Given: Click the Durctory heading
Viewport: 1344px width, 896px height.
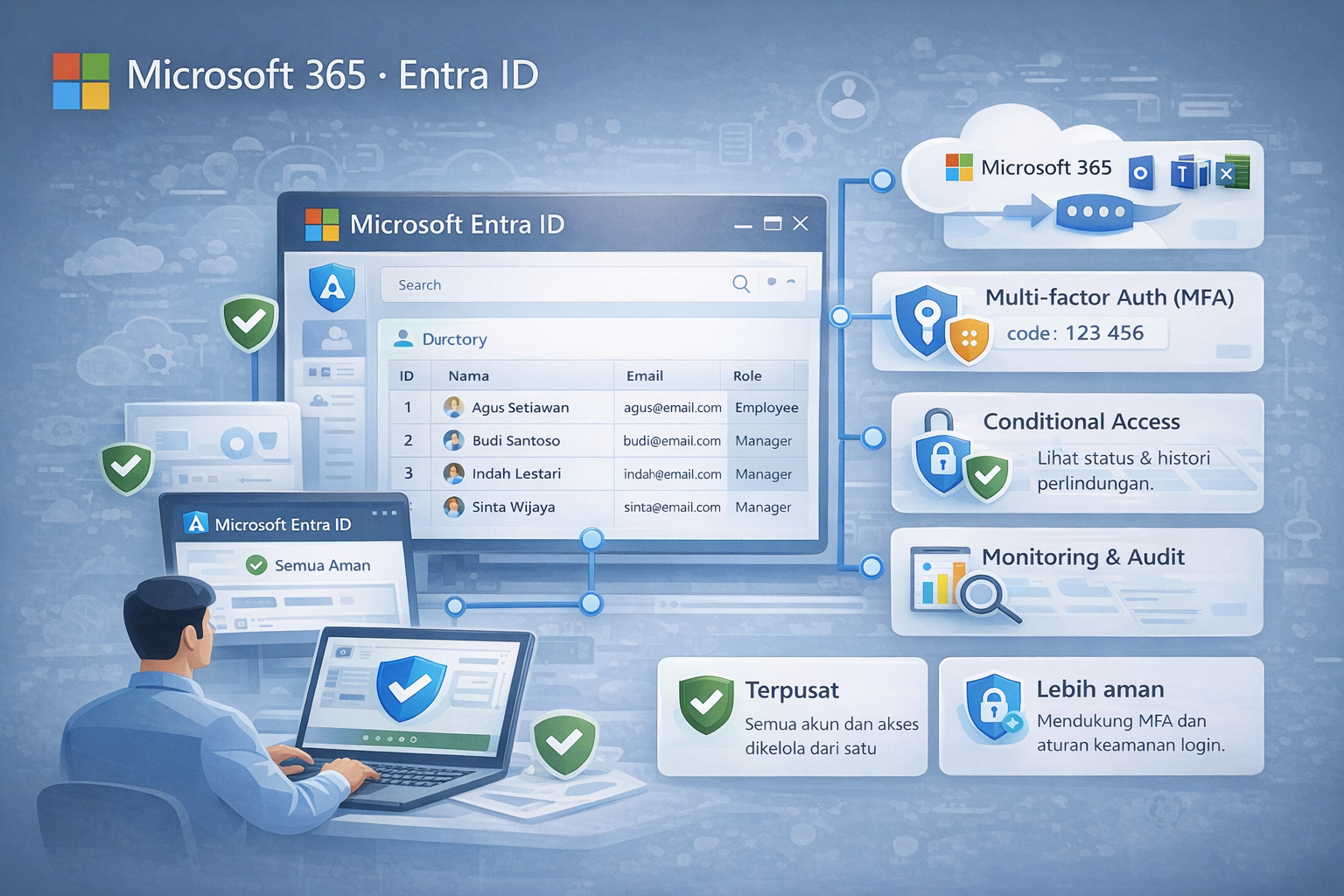Looking at the screenshot, I should click(x=454, y=339).
